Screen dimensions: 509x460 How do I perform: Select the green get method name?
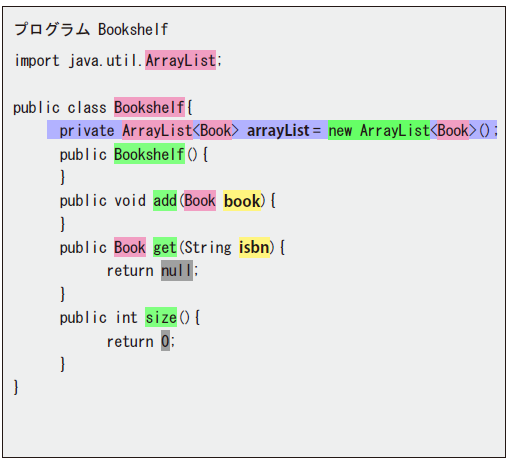click(165, 247)
